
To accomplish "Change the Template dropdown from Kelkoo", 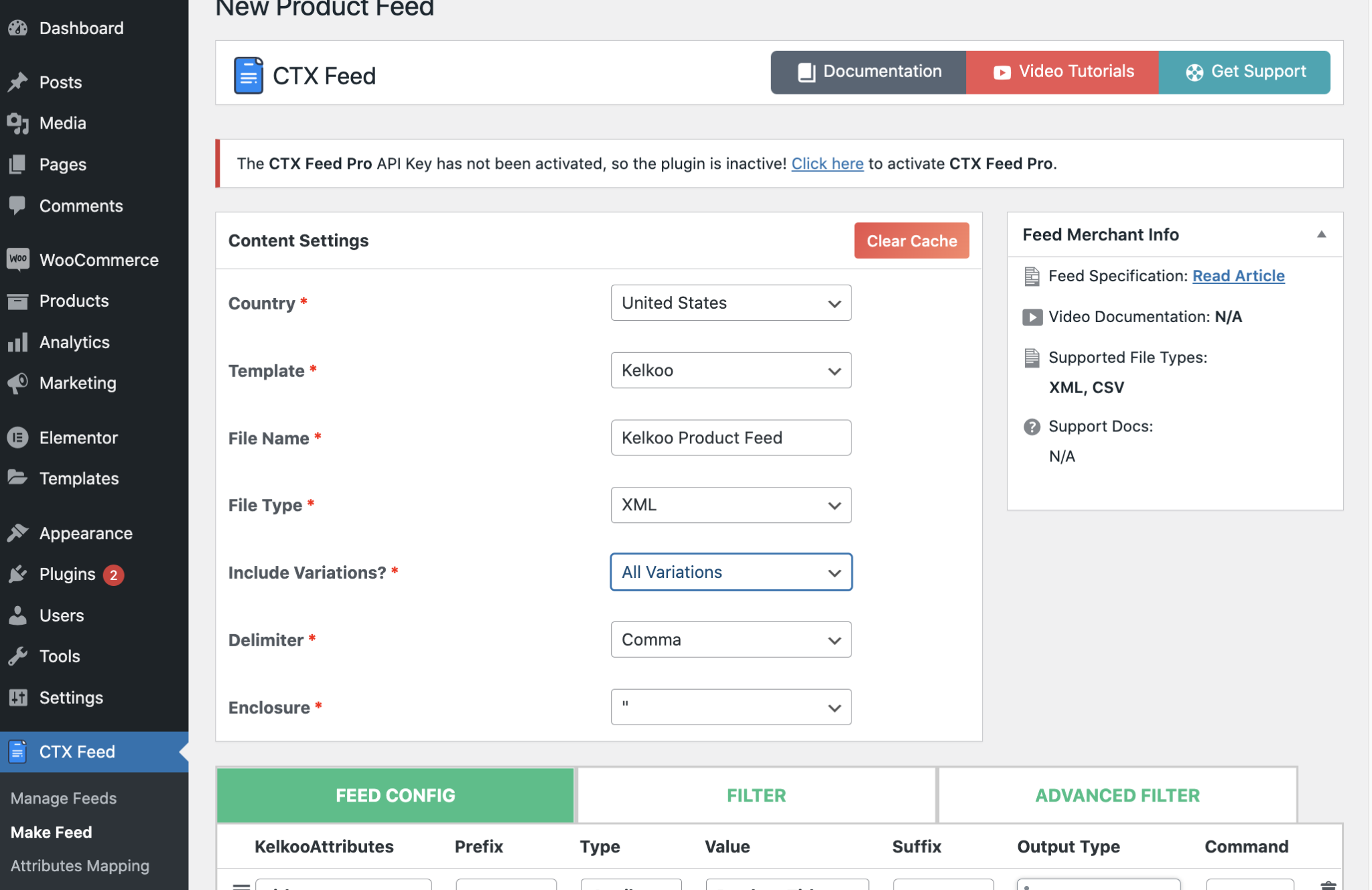I will [x=730, y=370].
